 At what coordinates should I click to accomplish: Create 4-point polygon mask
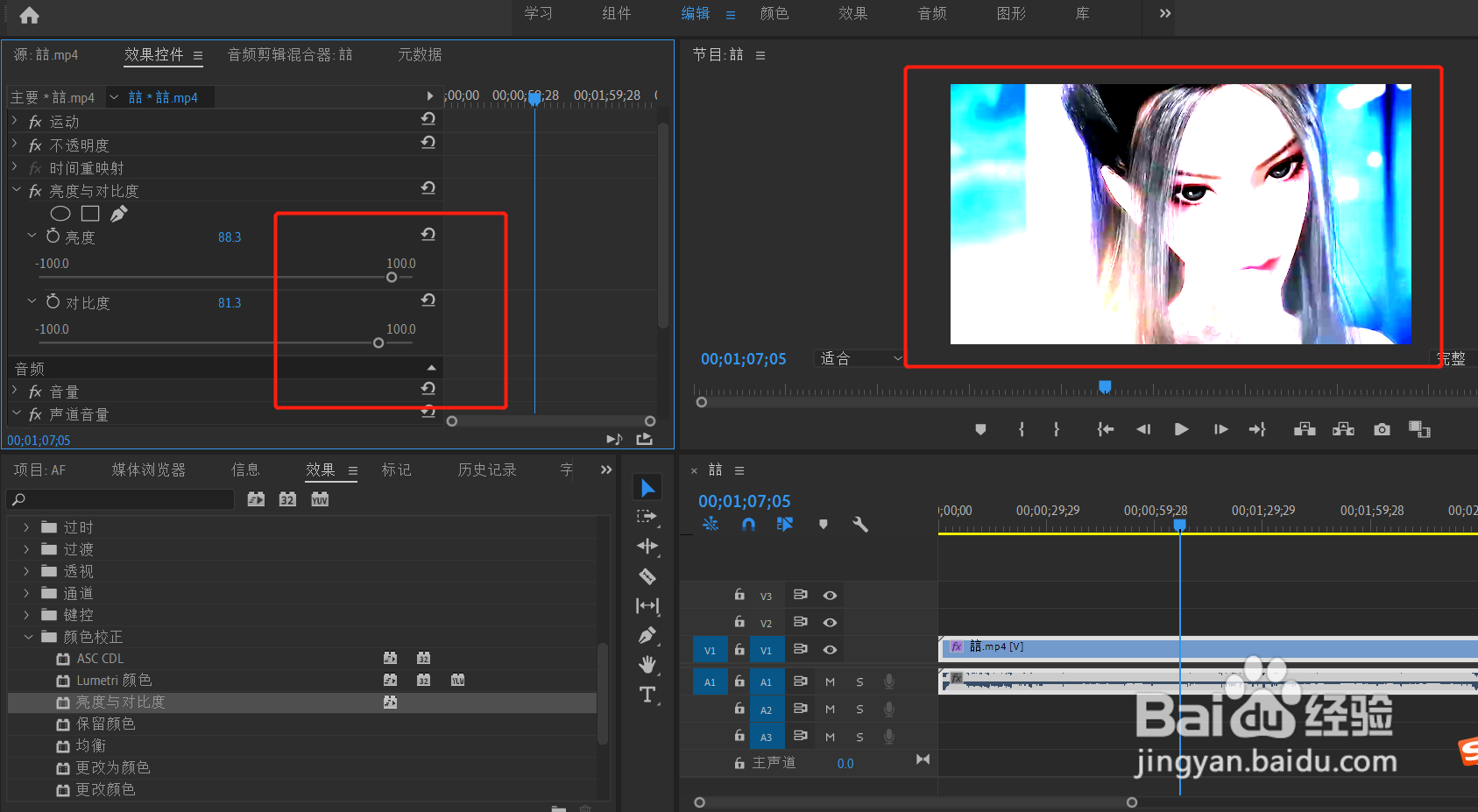click(90, 214)
